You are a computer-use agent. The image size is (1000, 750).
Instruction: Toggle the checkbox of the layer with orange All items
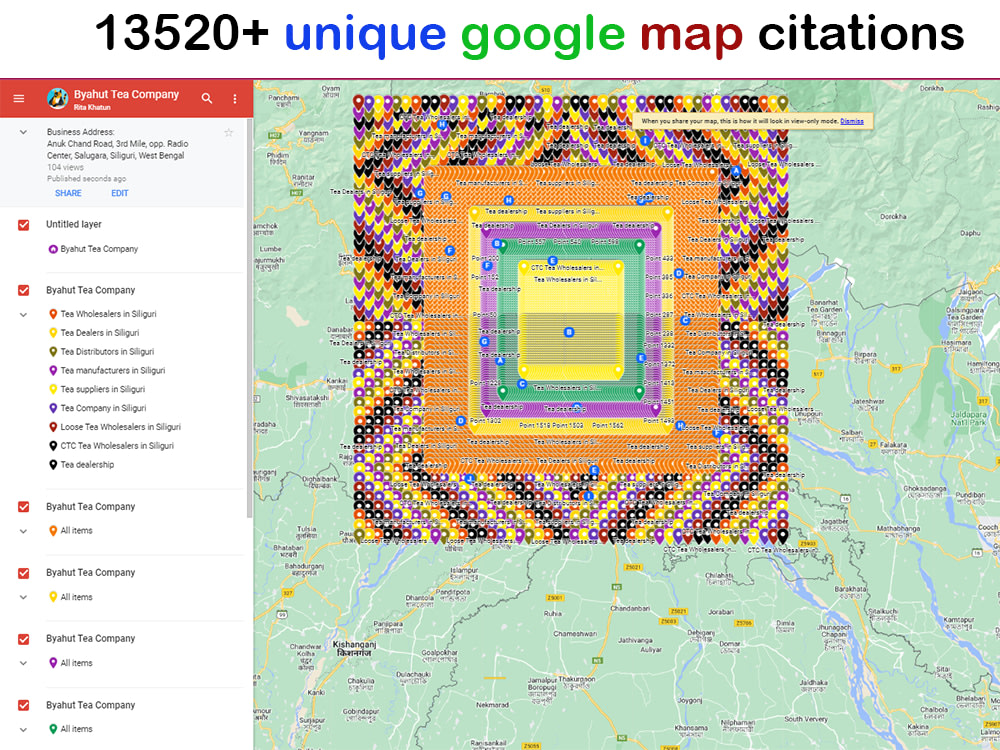point(24,507)
